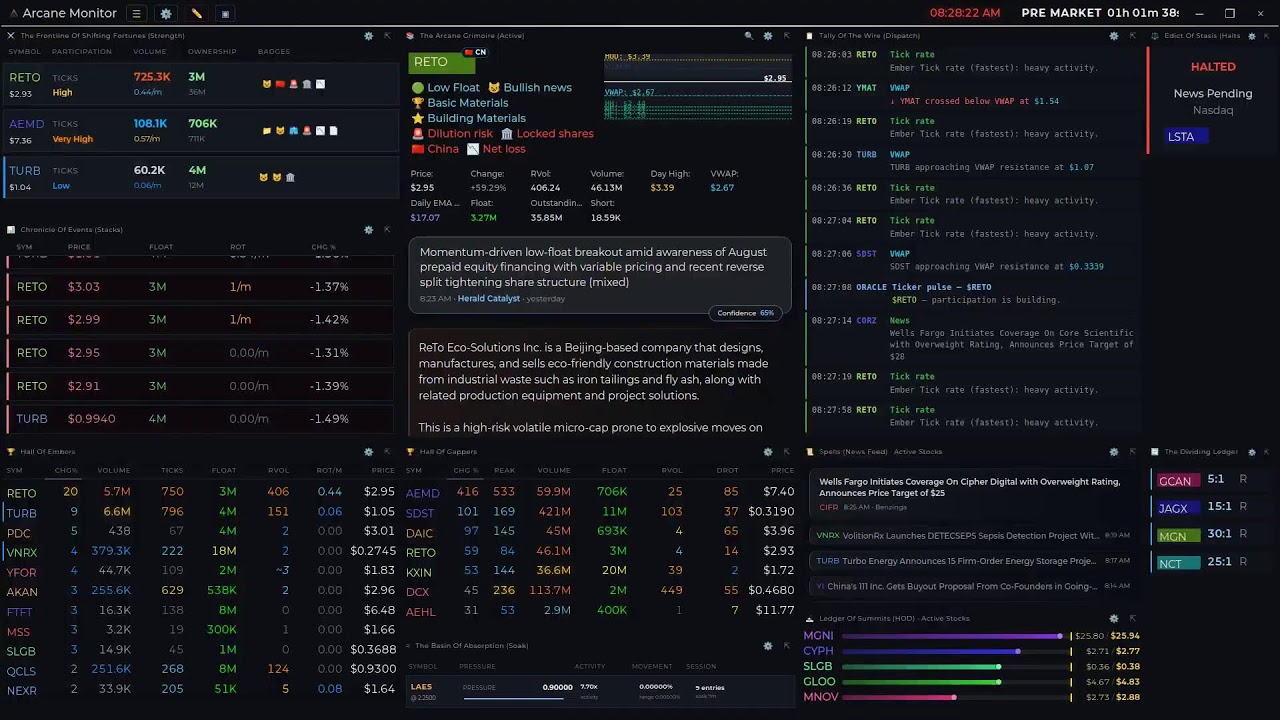The image size is (1280, 720).
Task: Pop out the Spells News Feed panel
Action: [1133, 451]
